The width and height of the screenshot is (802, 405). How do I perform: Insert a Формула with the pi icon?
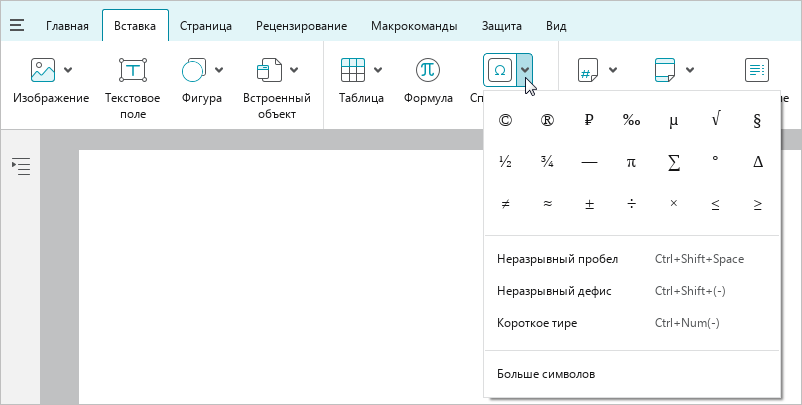pyautogui.click(x=428, y=70)
